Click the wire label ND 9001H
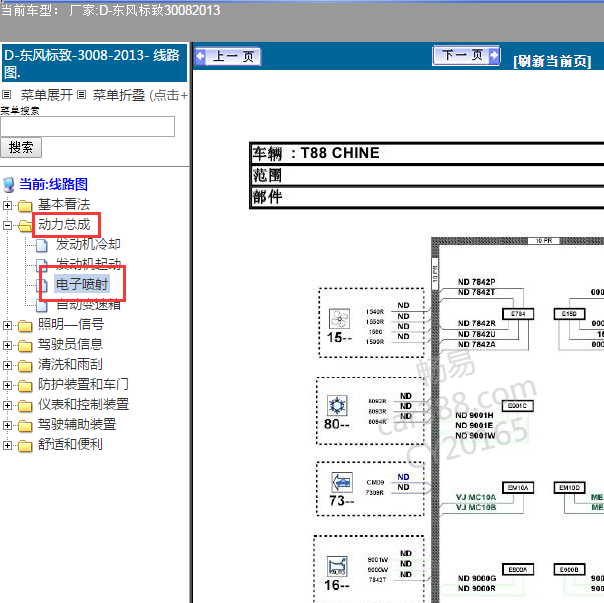 pos(475,415)
